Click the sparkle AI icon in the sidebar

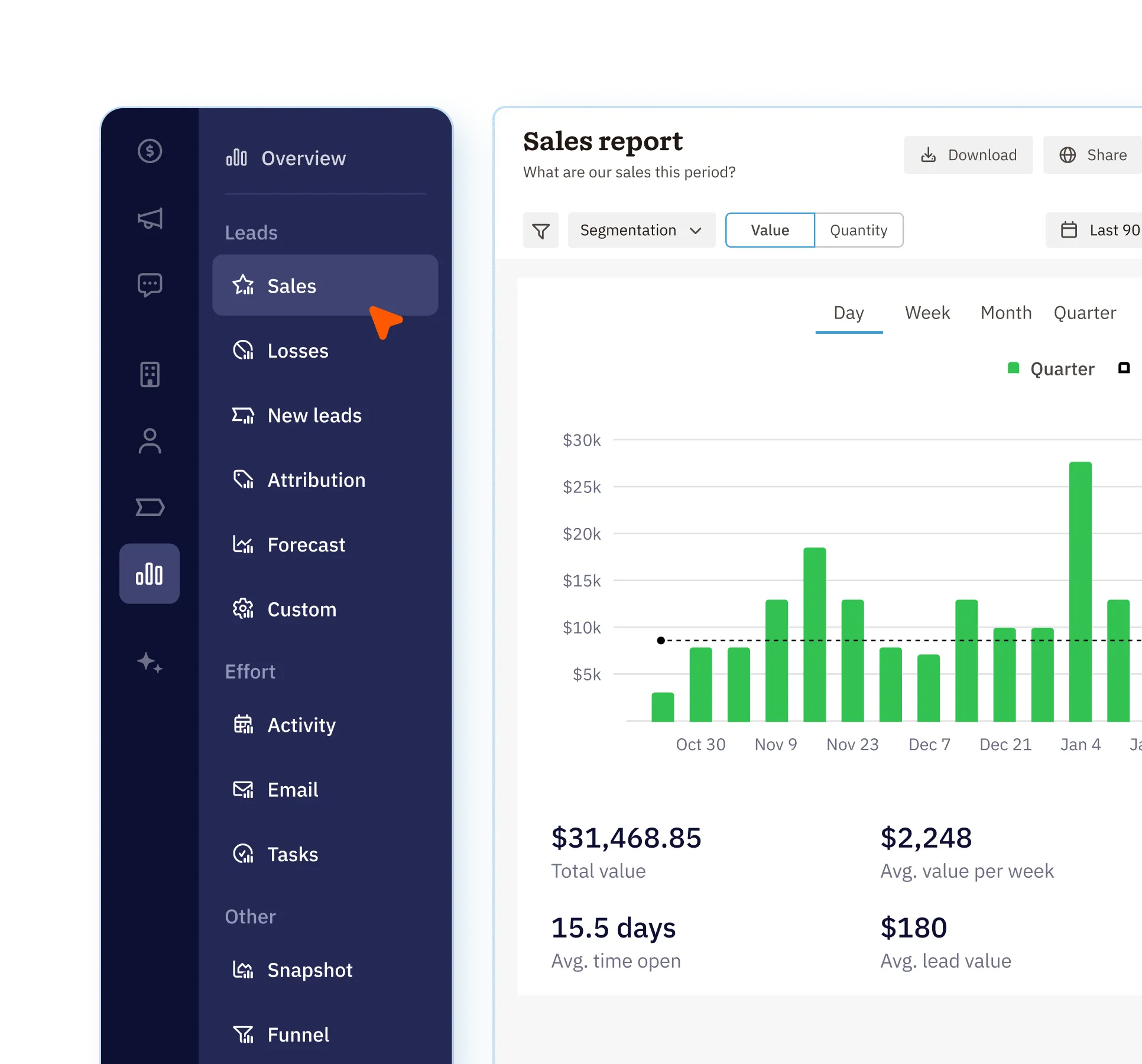pos(150,662)
